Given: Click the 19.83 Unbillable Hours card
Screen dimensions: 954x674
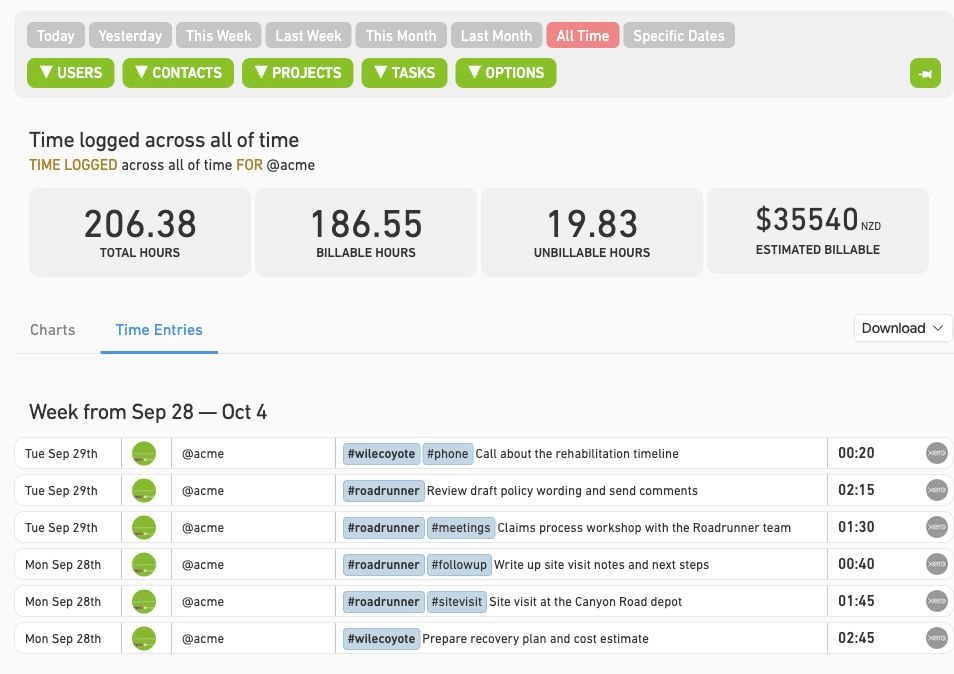Looking at the screenshot, I should pyautogui.click(x=592, y=232).
